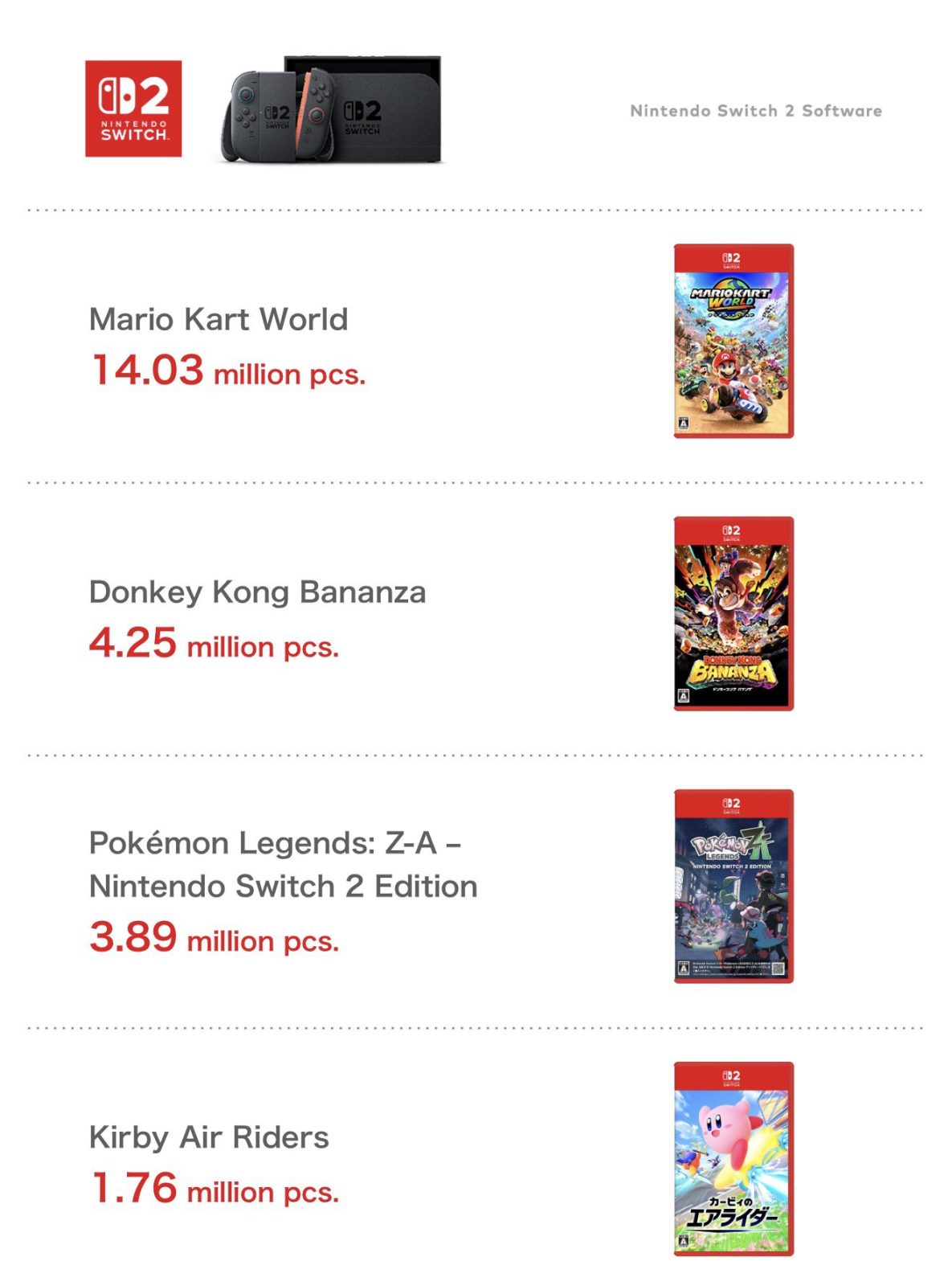The height and width of the screenshot is (1286, 952).
Task: Open the Pokémon Legends: Z-A title text
Action: 283,864
